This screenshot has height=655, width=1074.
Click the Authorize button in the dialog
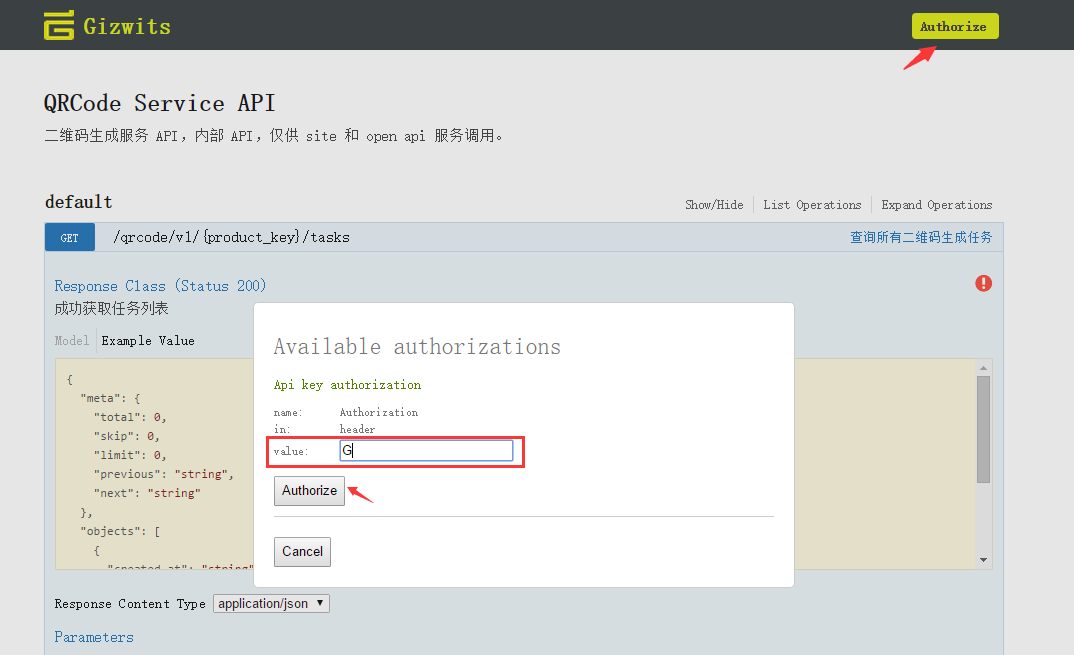(x=309, y=491)
